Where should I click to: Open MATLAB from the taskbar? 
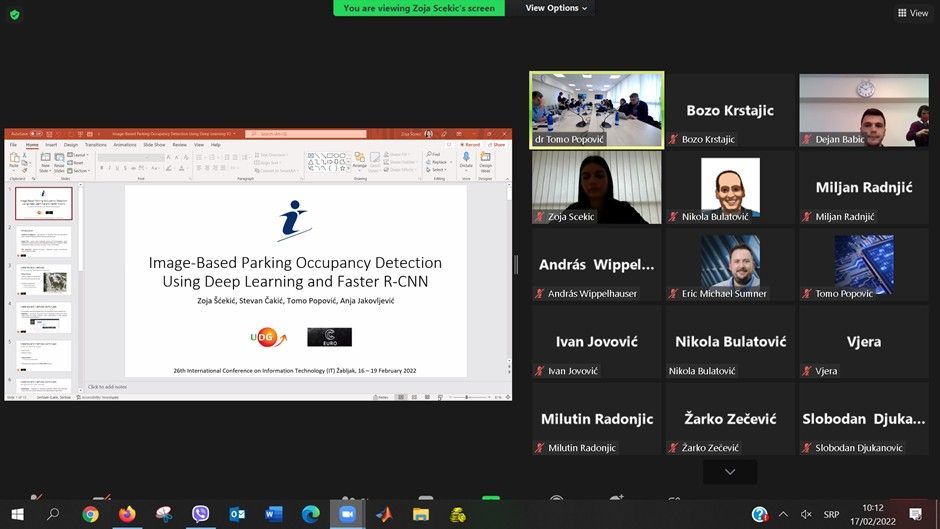(384, 514)
